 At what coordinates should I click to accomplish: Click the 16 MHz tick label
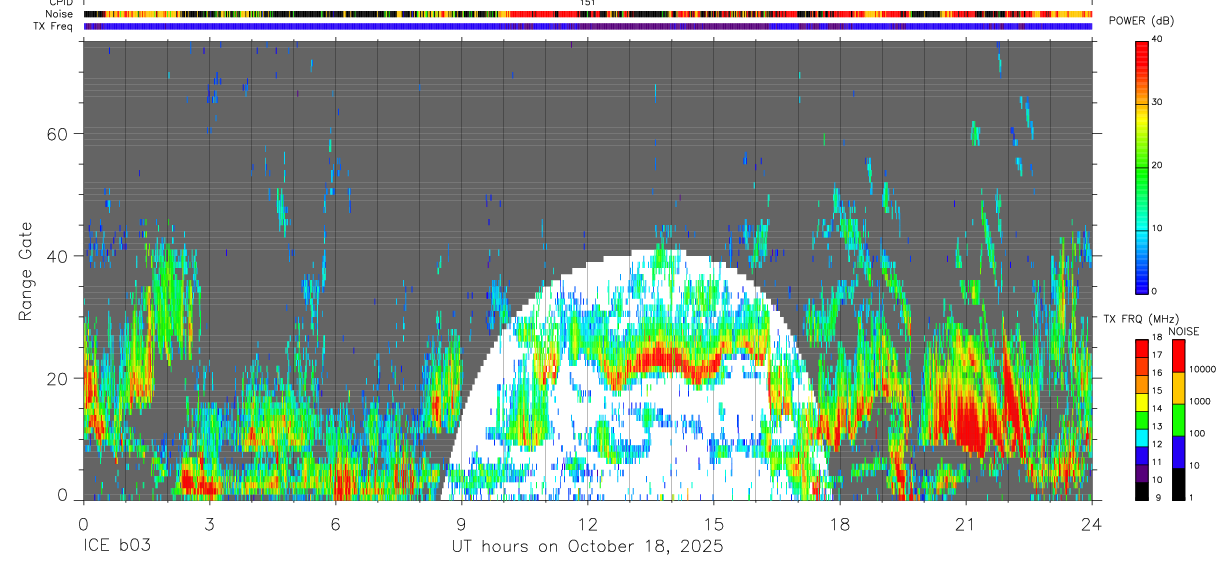click(1157, 373)
